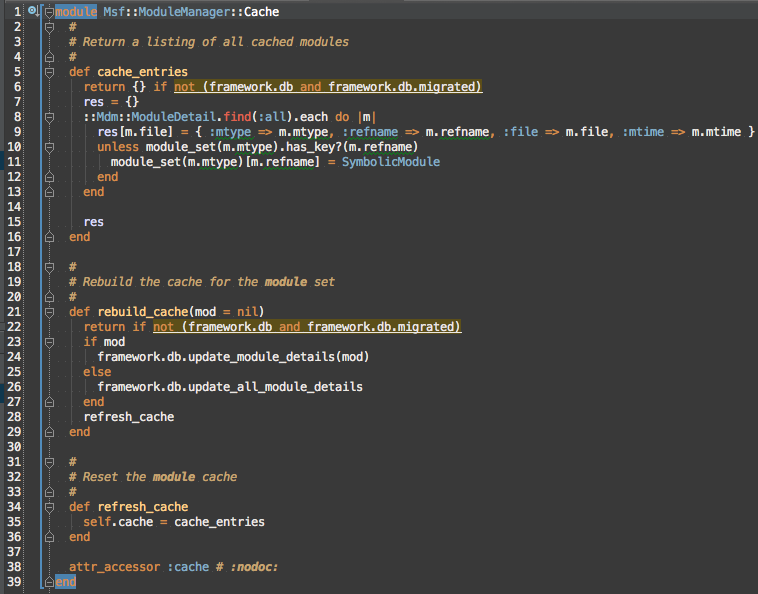Fold the rebuild_cache method at line 21
Screen dimensions: 758x594
click(x=49, y=312)
